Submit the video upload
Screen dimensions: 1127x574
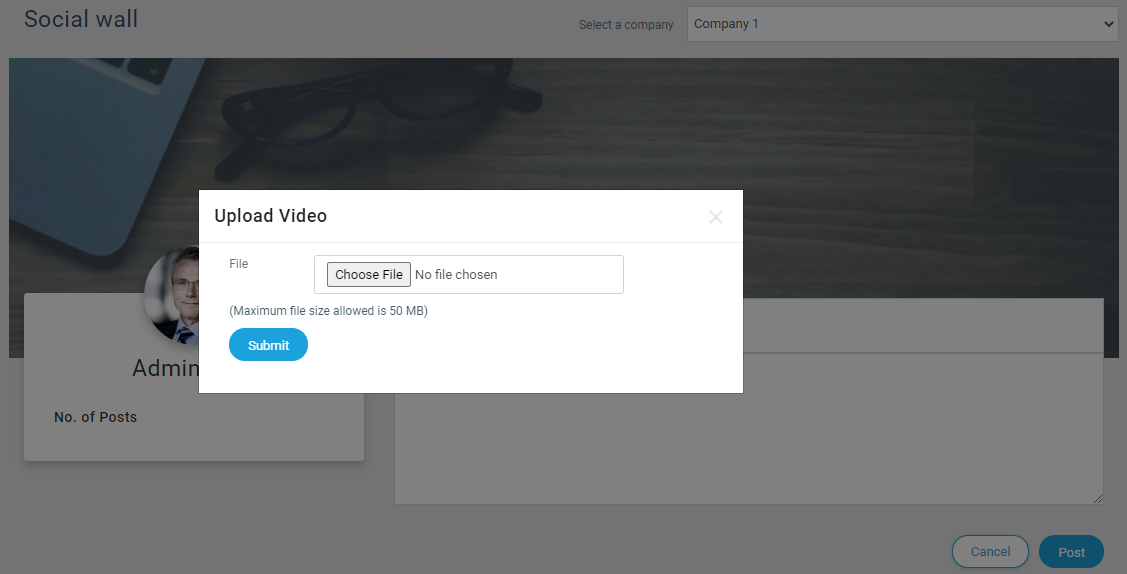coord(268,345)
